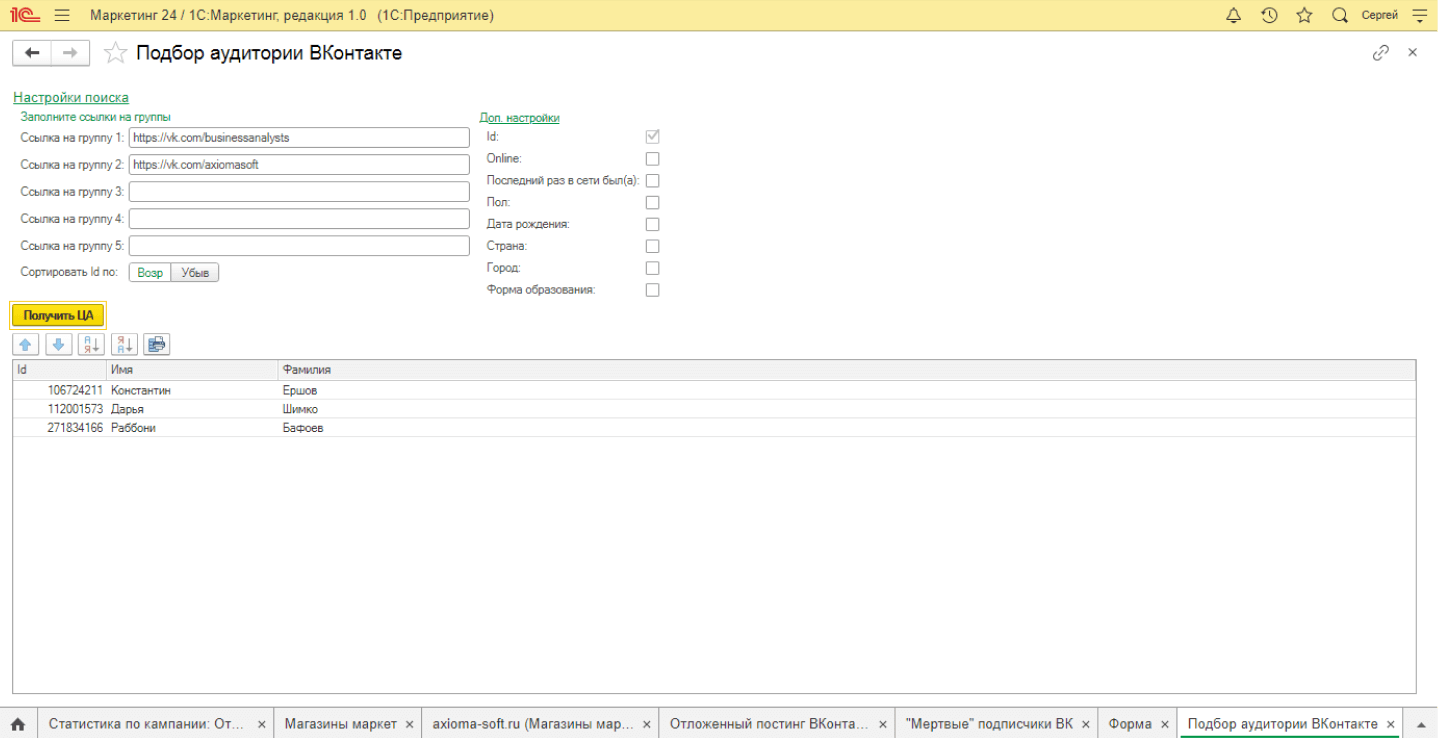Copy link to this form icon
Image resolution: width=1441 pixels, height=738 pixels.
point(1381,53)
